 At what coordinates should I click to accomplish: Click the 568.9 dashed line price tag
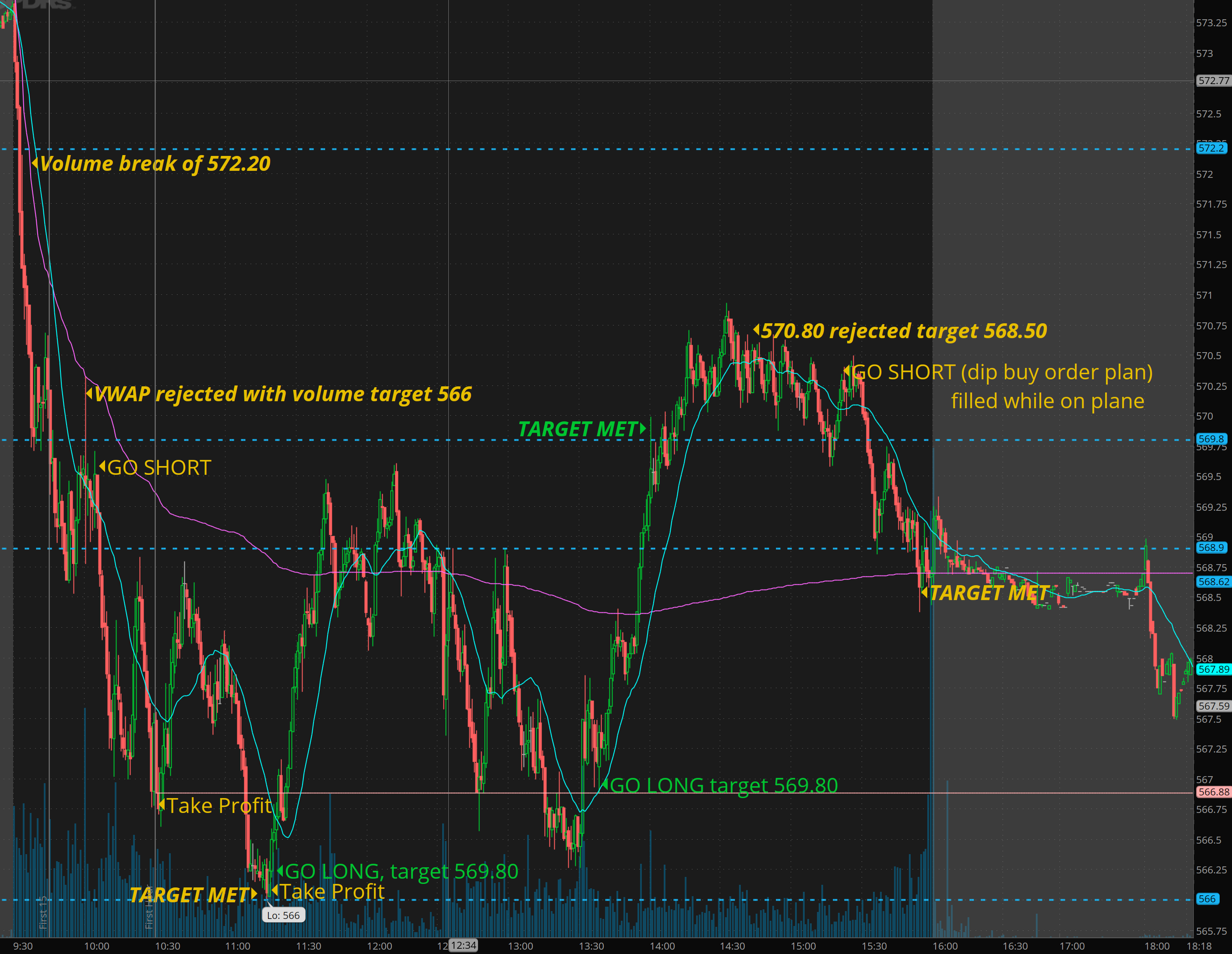pos(1211,548)
